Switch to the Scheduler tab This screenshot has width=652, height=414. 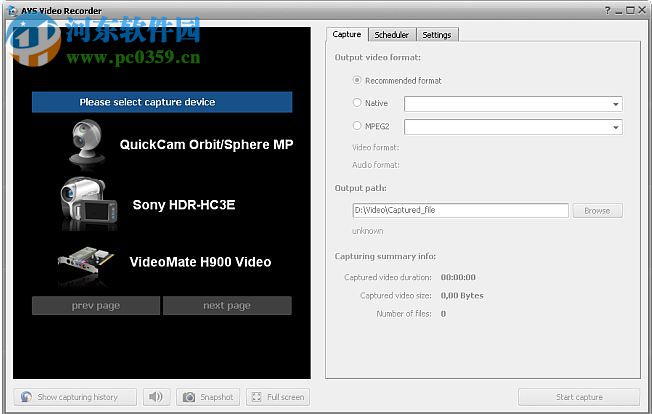(392, 35)
